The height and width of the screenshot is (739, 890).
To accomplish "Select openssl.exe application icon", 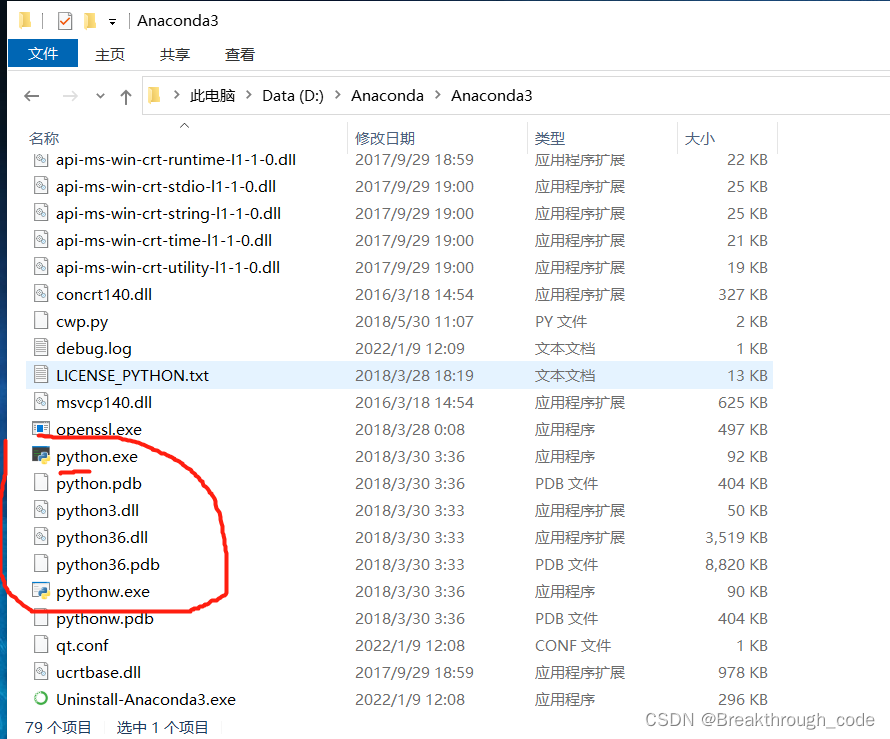I will click(x=41, y=429).
